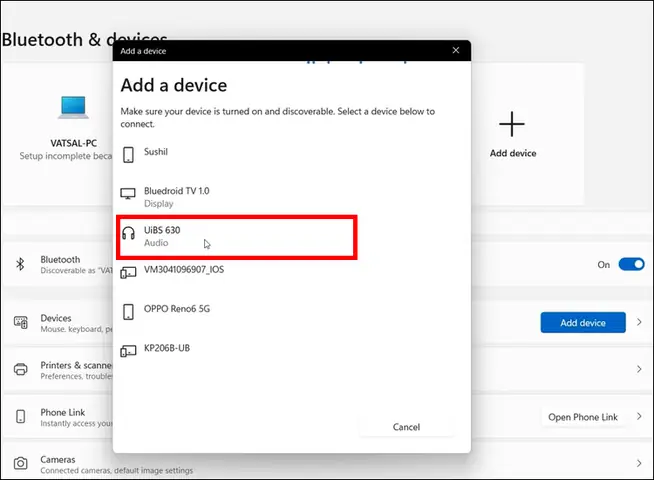
Task: Select Bluedroid TV 1.0 device name
Action: (177, 191)
